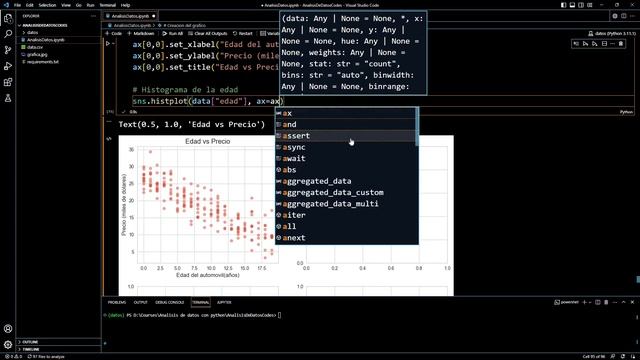Open the Testing flask view
Viewport: 640px width, 360px height.
pyautogui.click(x=8, y=98)
